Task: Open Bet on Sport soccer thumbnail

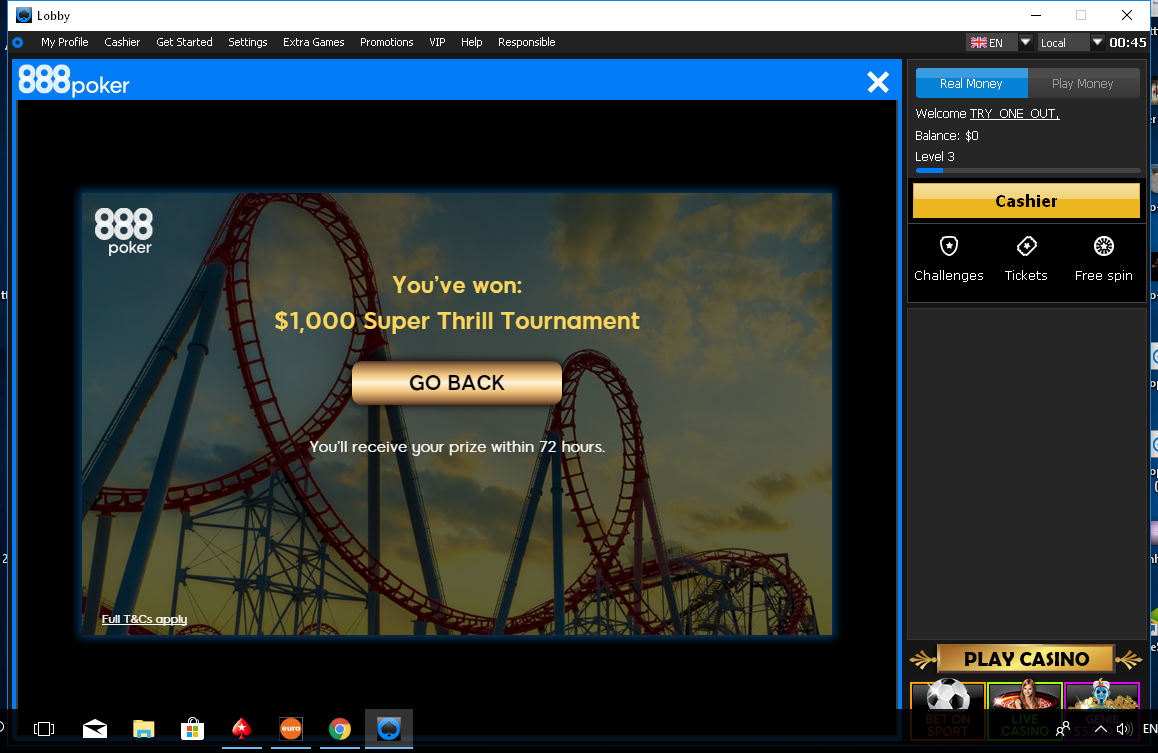Action: point(947,710)
